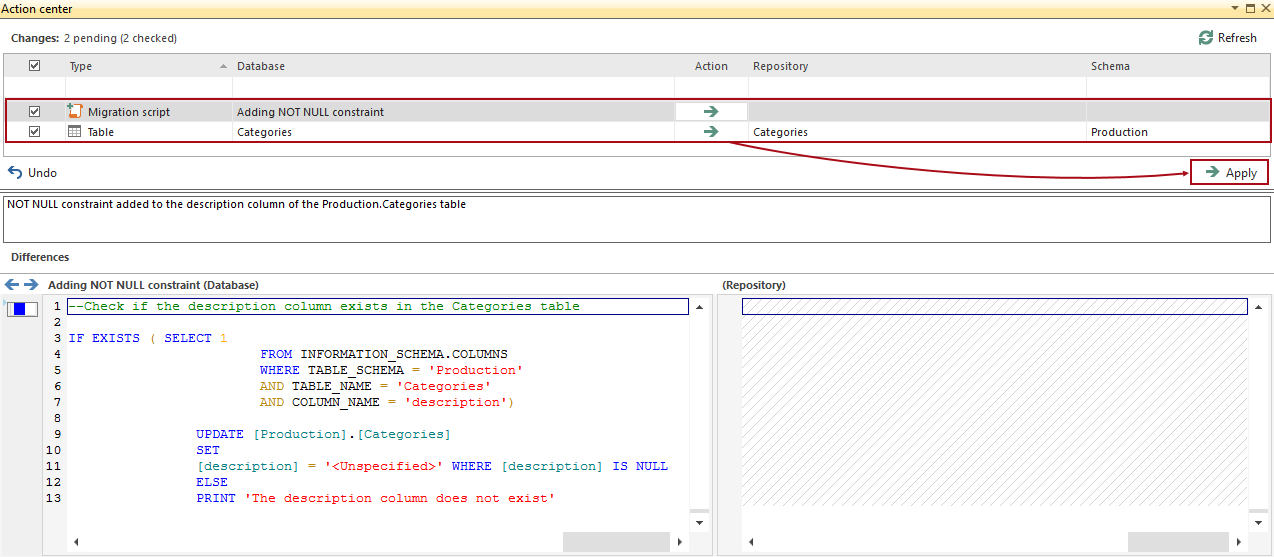This screenshot has height=557, width=1274.
Task: Click the Refresh icon button
Action: [1206, 38]
